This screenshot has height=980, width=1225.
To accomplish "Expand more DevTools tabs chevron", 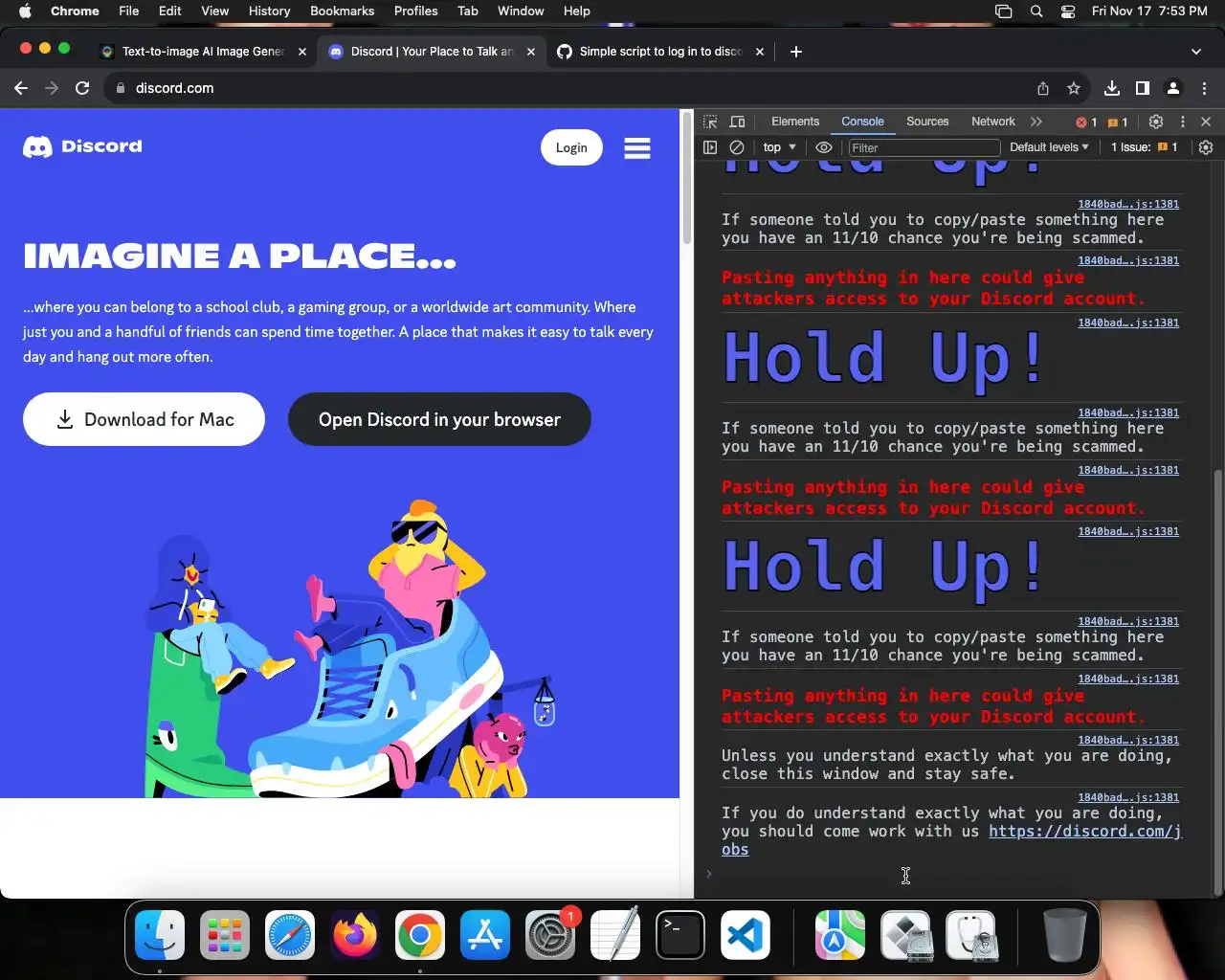I will pyautogui.click(x=1036, y=122).
